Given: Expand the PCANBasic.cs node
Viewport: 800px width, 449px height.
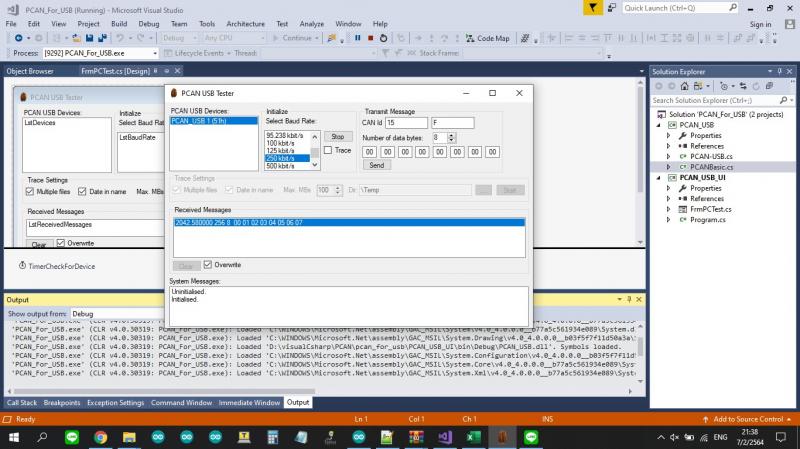Looking at the screenshot, I should coord(668,167).
